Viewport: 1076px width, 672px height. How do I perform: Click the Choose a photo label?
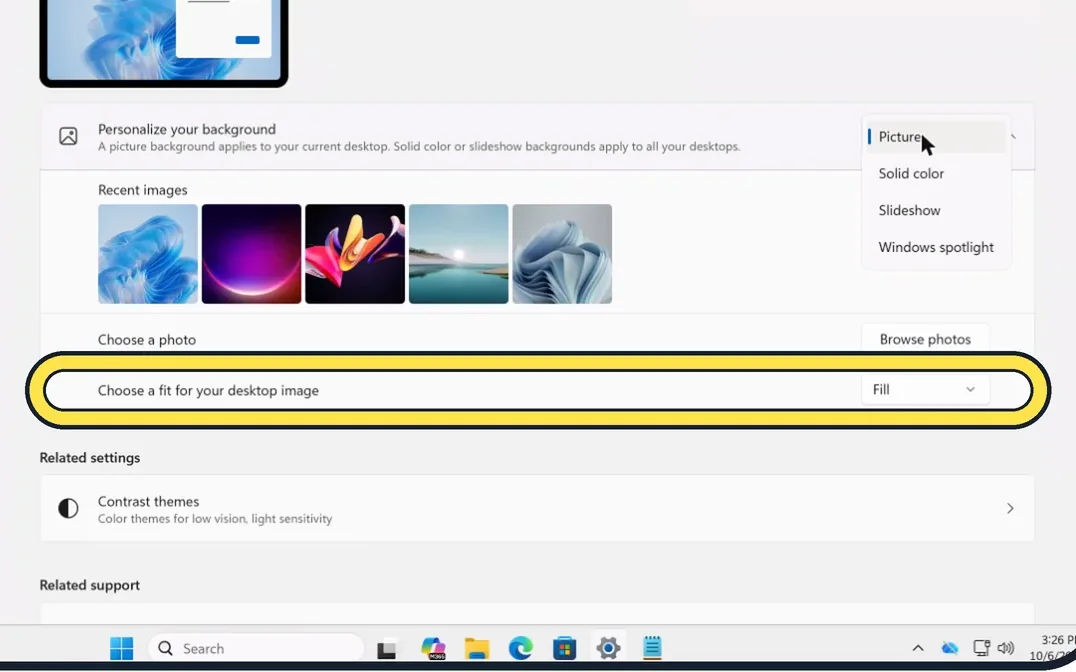tap(147, 340)
